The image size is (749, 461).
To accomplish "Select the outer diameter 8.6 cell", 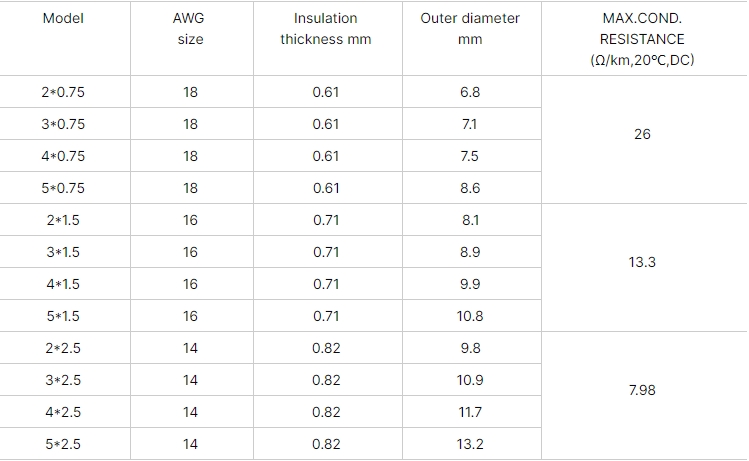I will tap(471, 188).
